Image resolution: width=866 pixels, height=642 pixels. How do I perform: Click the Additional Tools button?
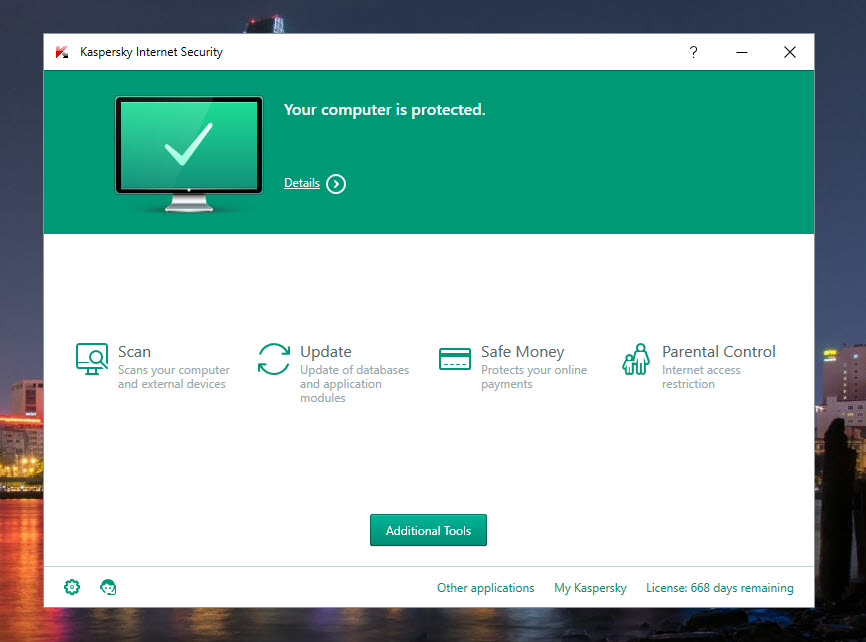428,530
